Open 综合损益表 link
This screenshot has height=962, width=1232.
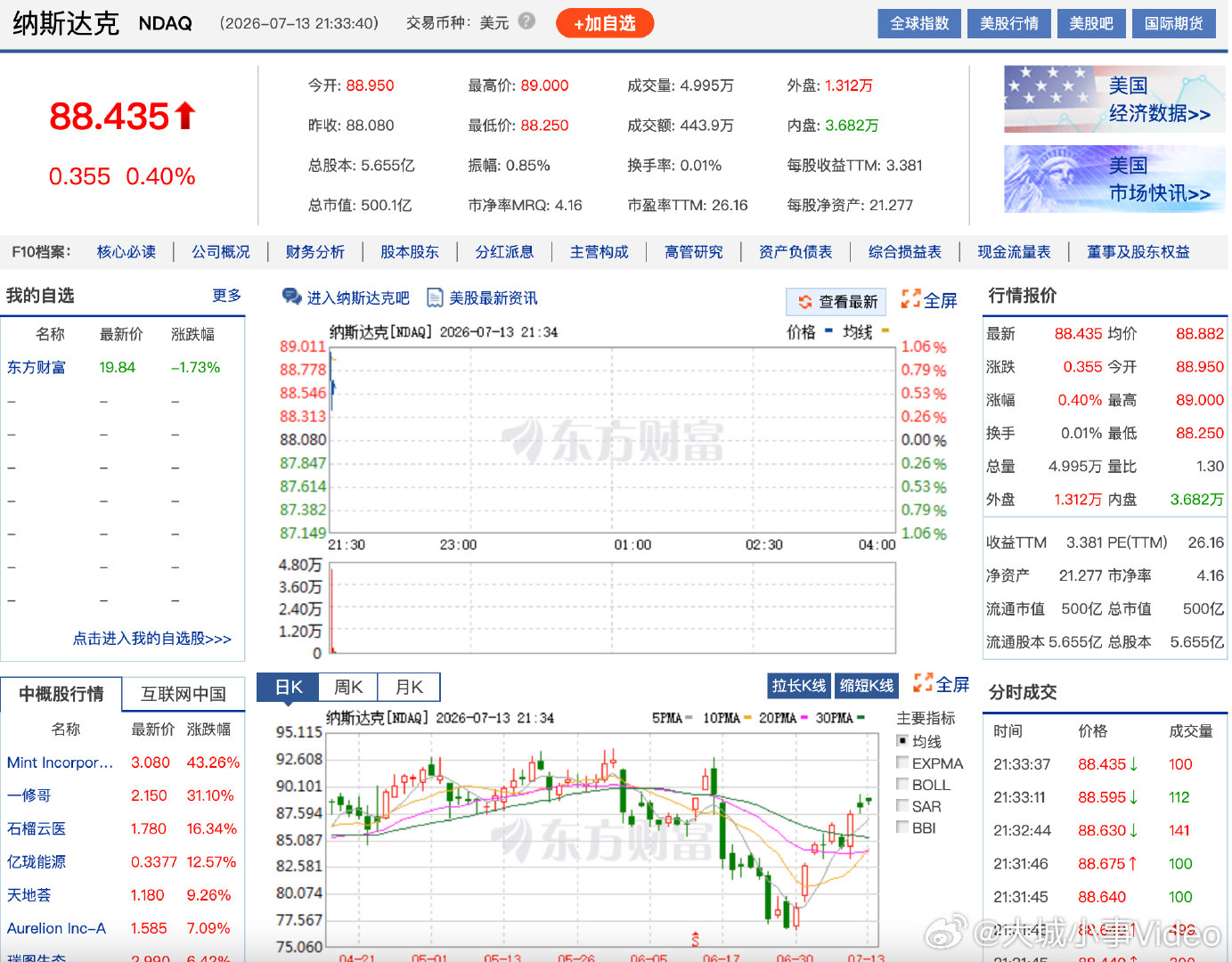click(x=905, y=252)
